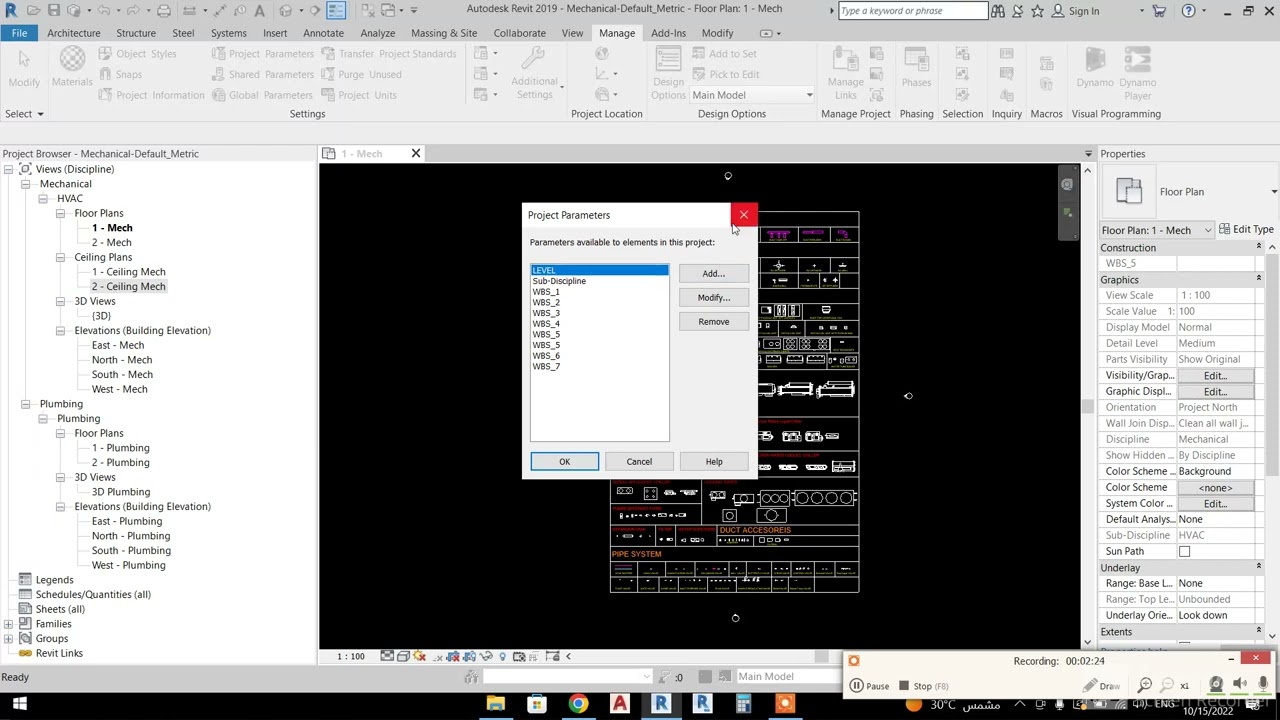Open the File menu
The height and width of the screenshot is (720, 1280).
19,33
